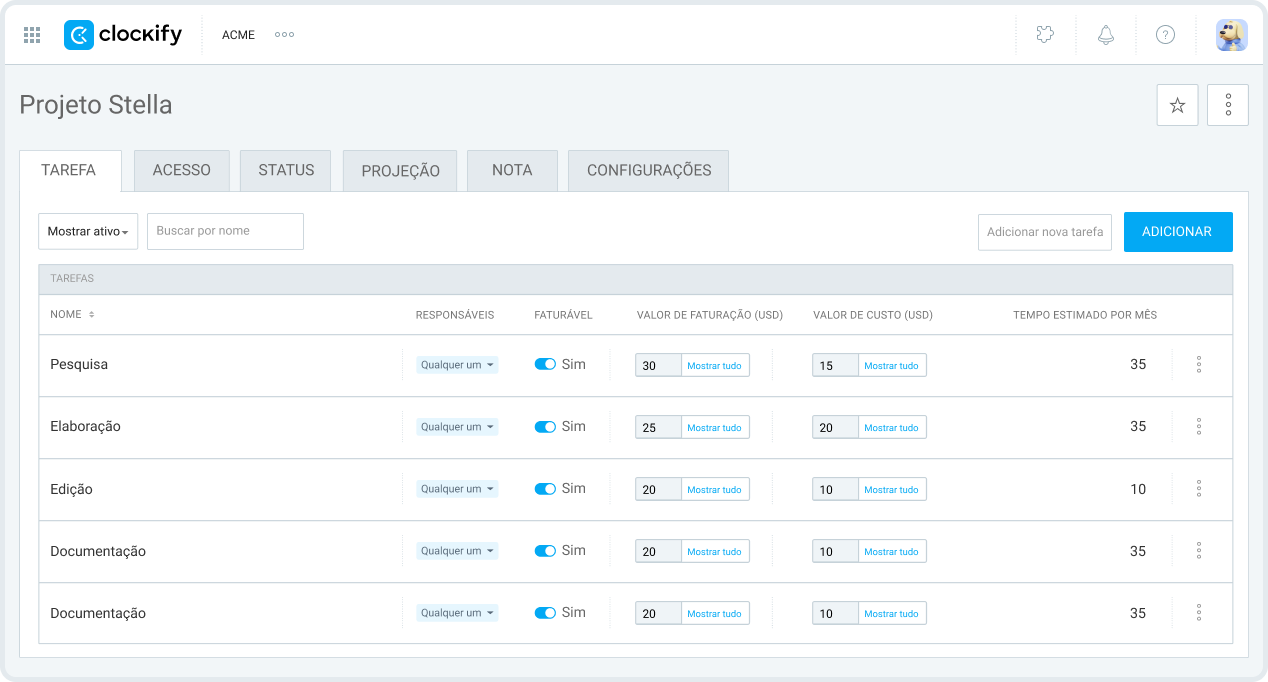Click the Clockify logo
This screenshot has width=1268, height=682.
(123, 35)
